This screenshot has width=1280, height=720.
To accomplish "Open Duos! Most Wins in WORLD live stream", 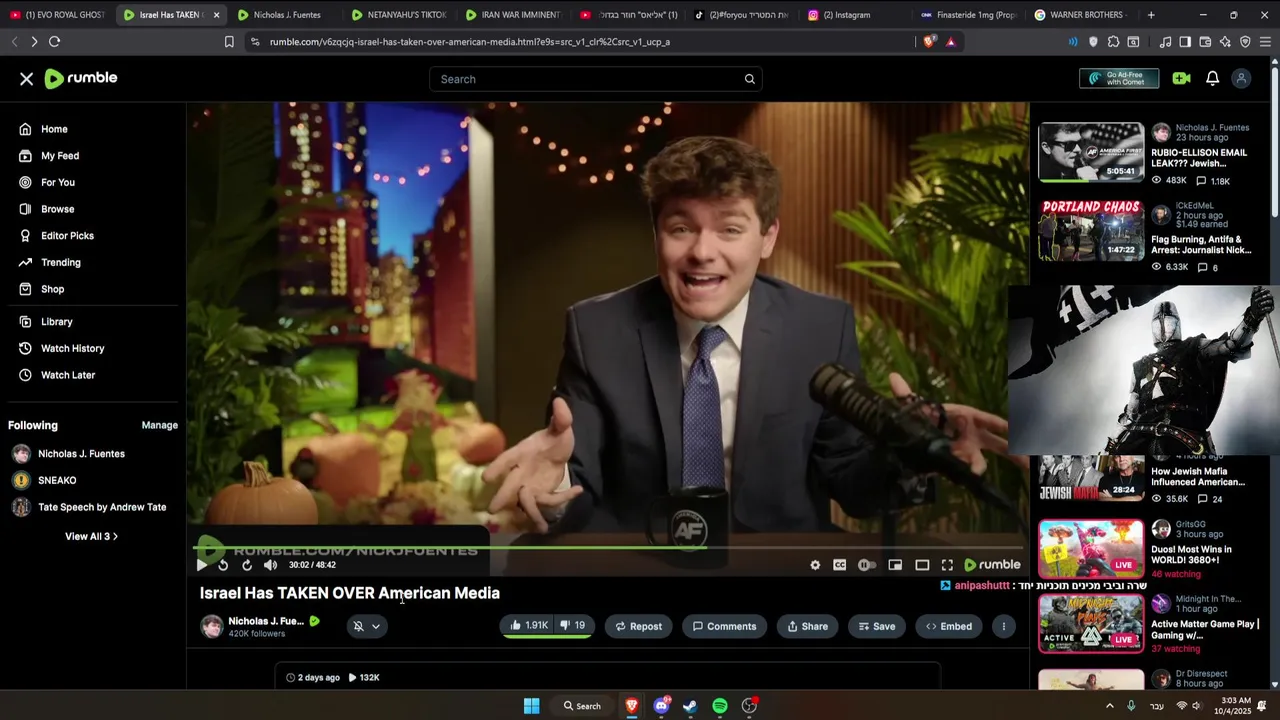I will [x=1091, y=549].
